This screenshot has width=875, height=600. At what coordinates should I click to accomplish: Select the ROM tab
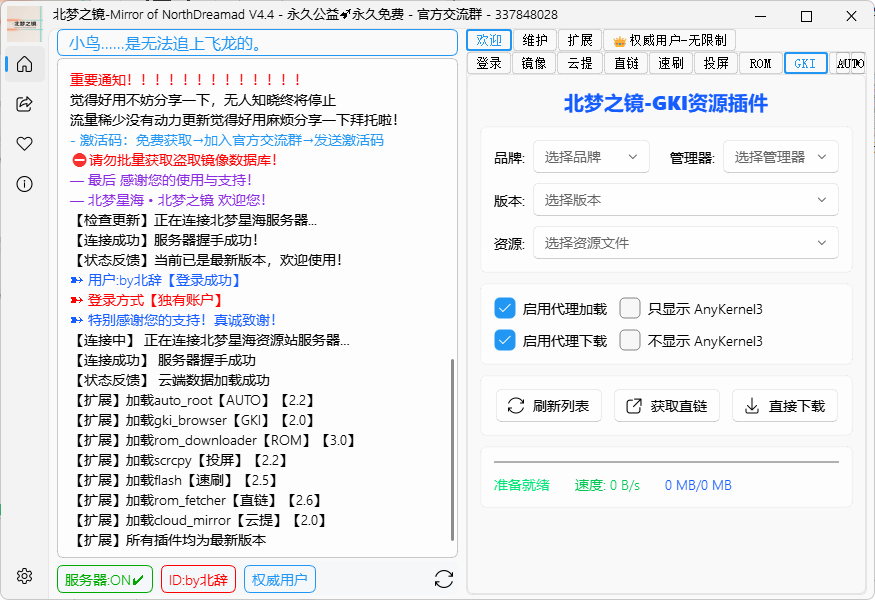tap(759, 63)
